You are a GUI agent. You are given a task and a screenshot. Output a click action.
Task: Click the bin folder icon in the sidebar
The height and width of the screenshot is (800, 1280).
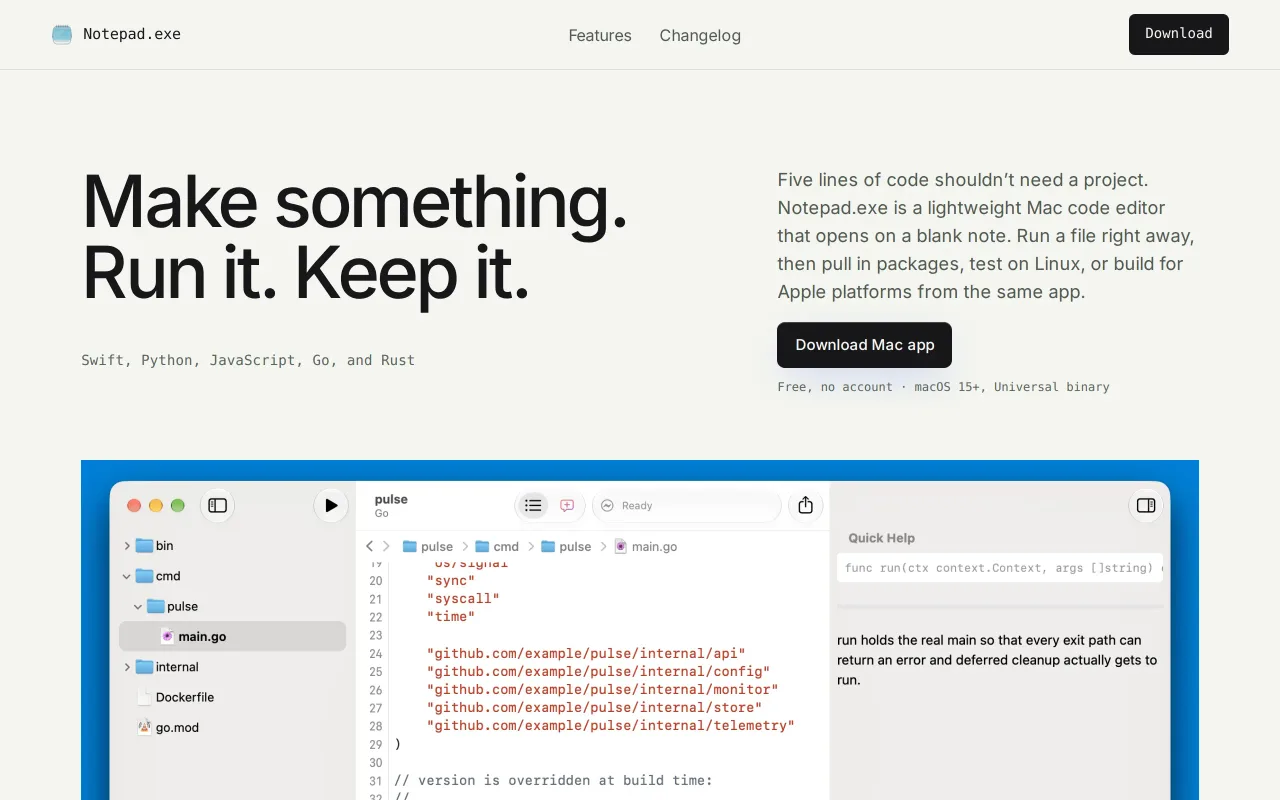144,545
